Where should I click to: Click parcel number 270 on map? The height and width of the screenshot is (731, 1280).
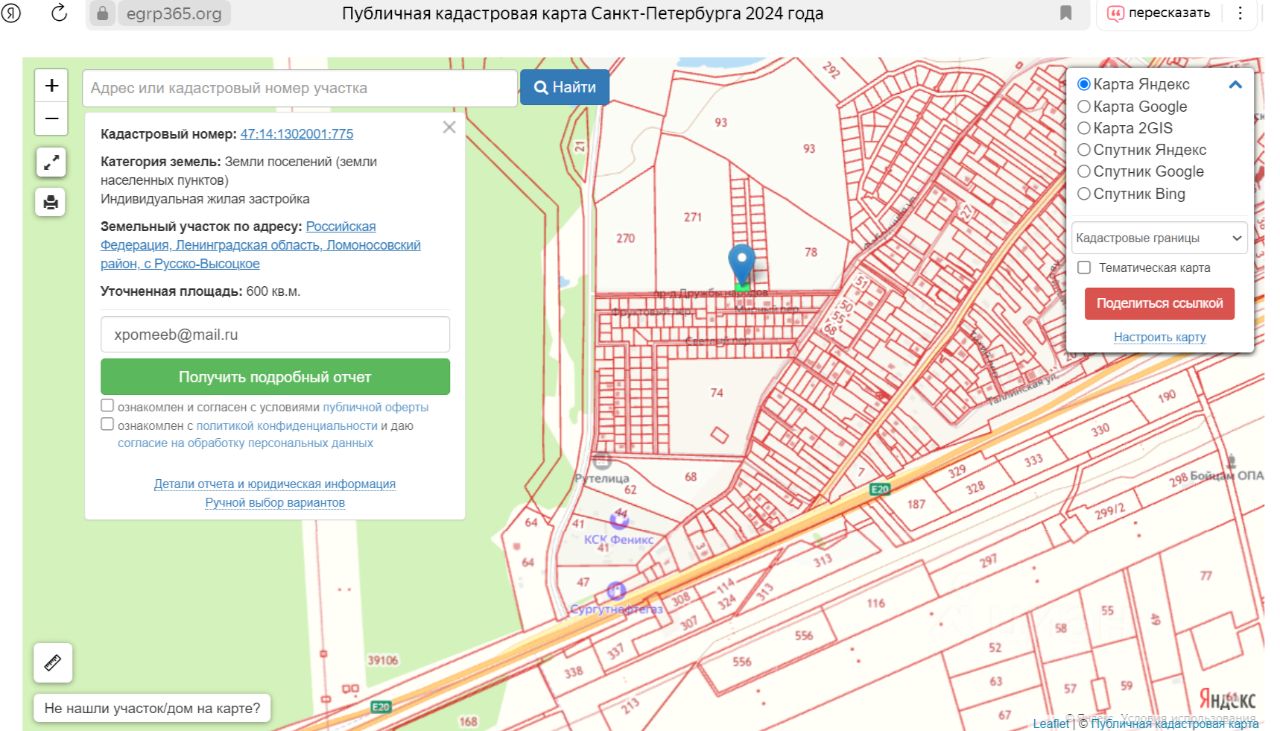(626, 239)
